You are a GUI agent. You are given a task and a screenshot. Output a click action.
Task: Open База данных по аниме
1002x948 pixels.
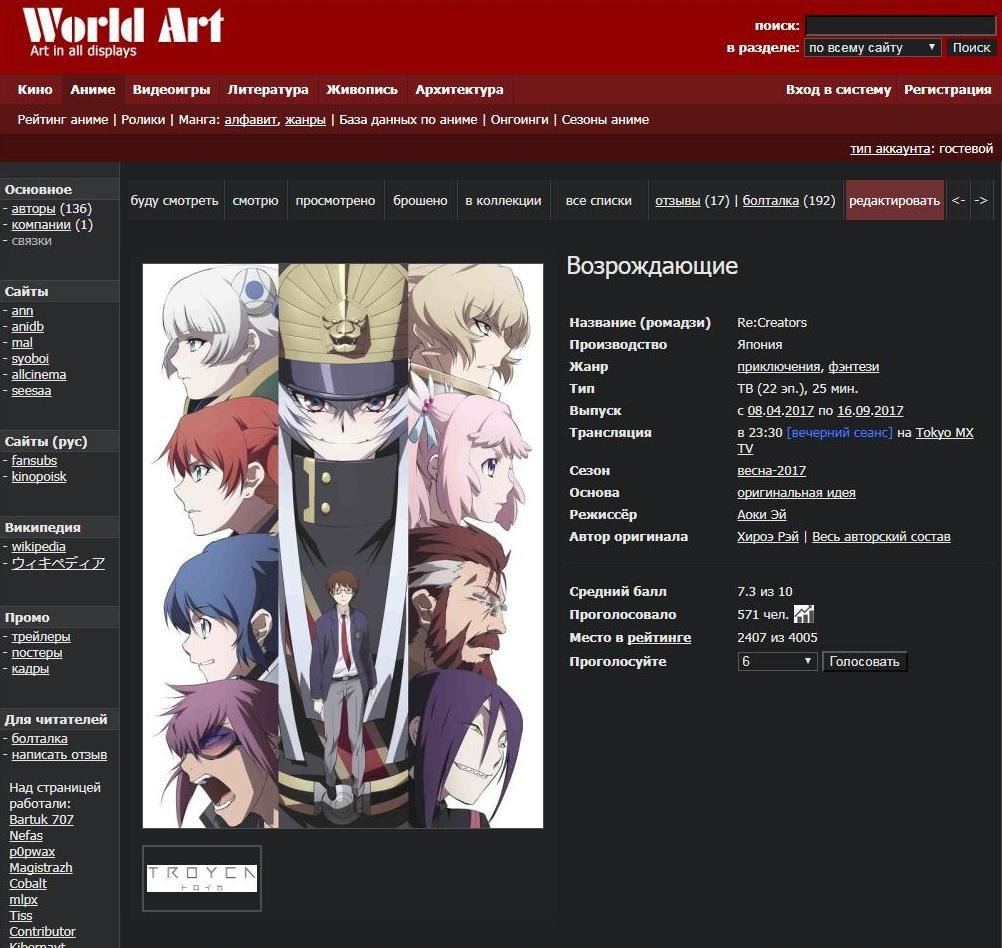coord(408,120)
